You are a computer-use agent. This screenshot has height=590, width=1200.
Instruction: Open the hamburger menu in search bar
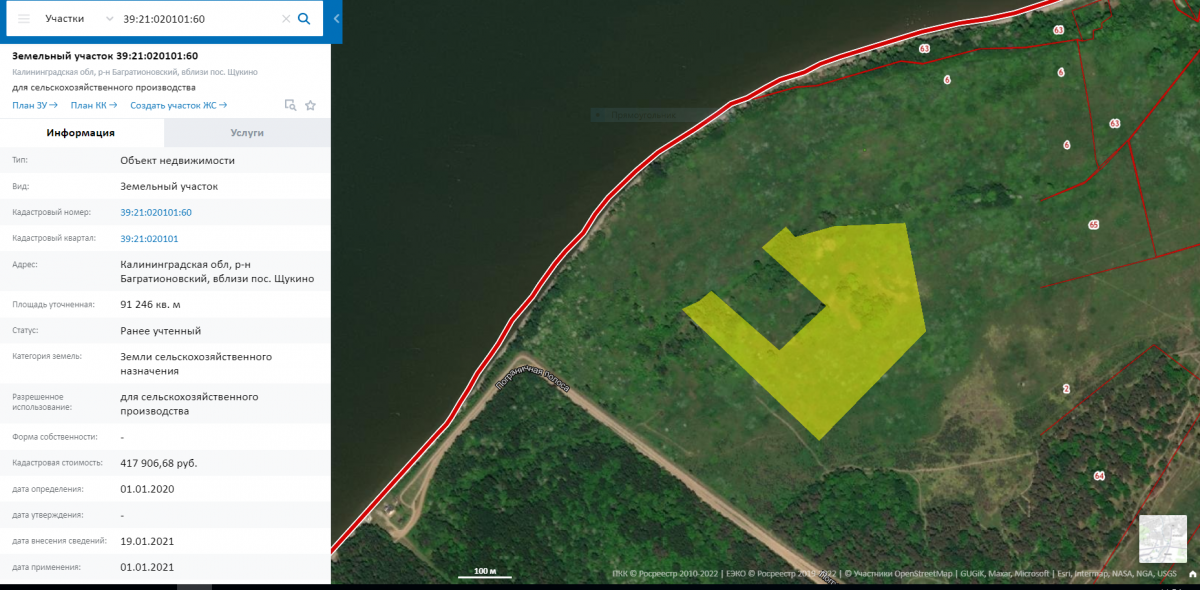point(24,19)
